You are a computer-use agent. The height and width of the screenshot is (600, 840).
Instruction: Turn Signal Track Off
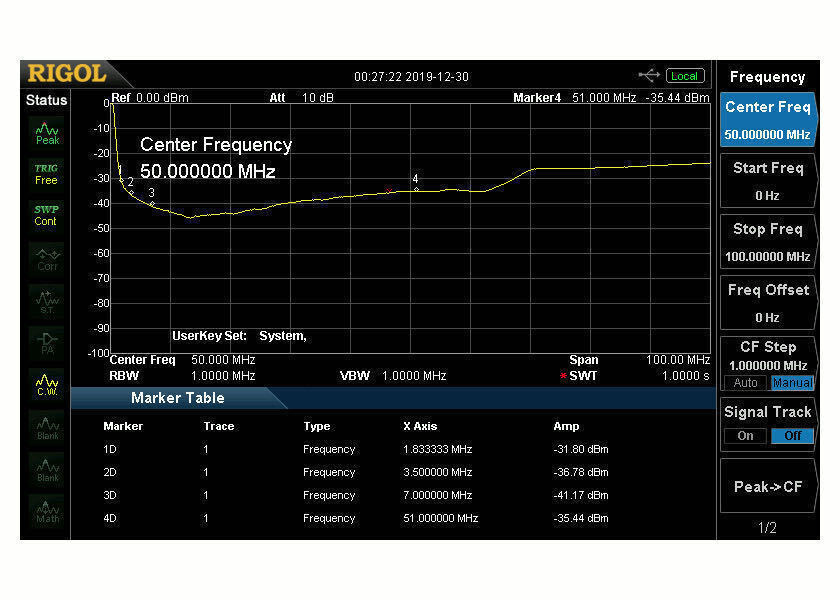pos(793,436)
